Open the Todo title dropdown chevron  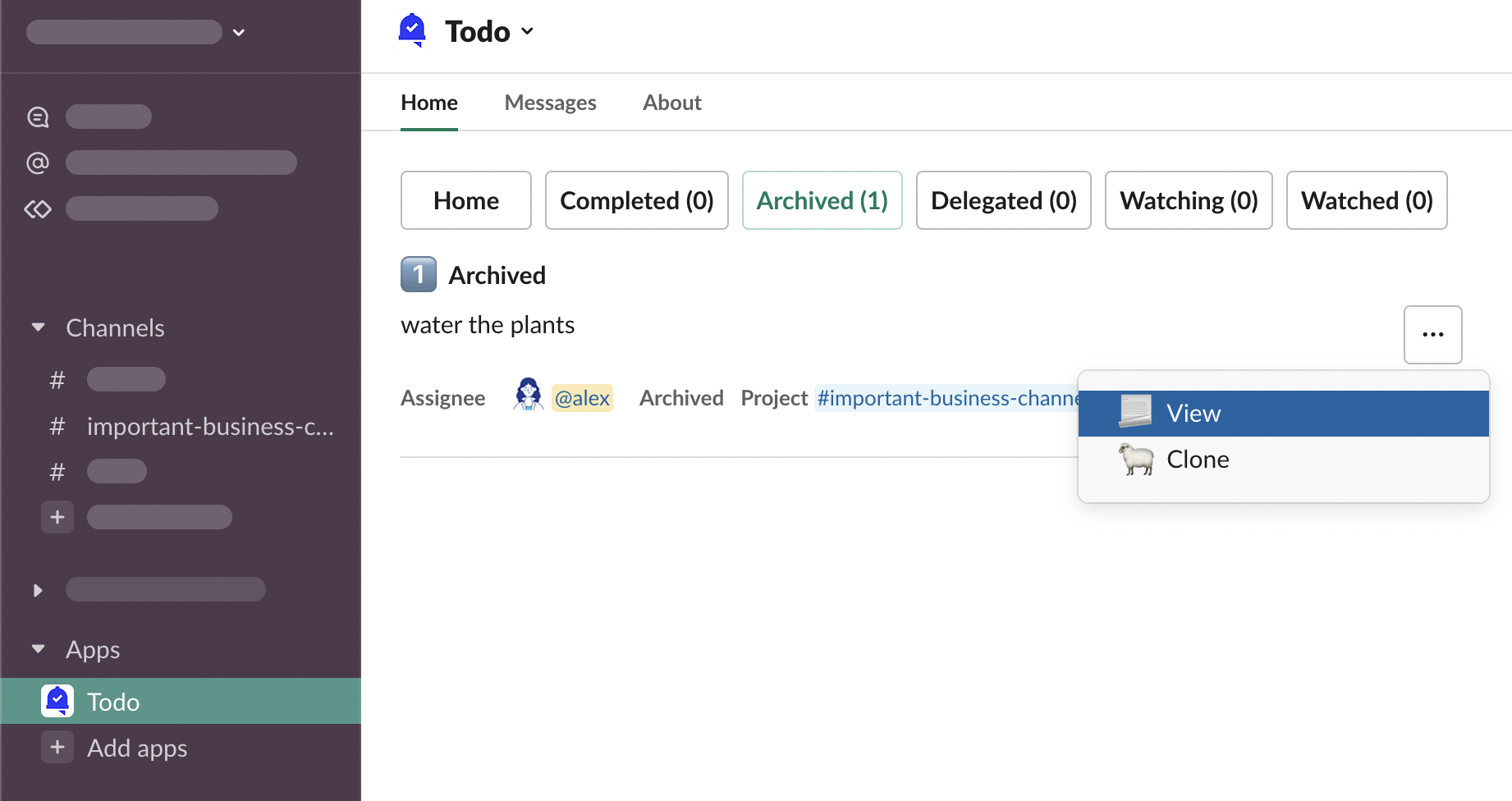[x=528, y=31]
